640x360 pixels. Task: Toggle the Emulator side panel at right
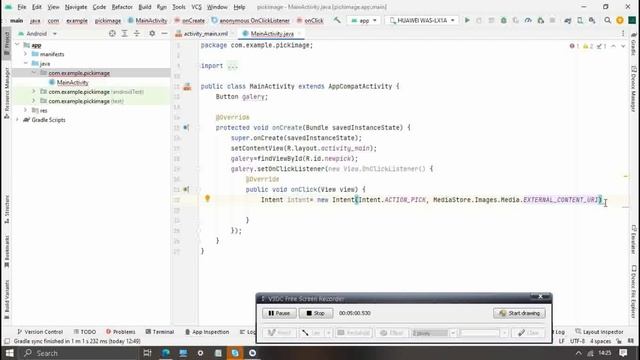(633, 240)
